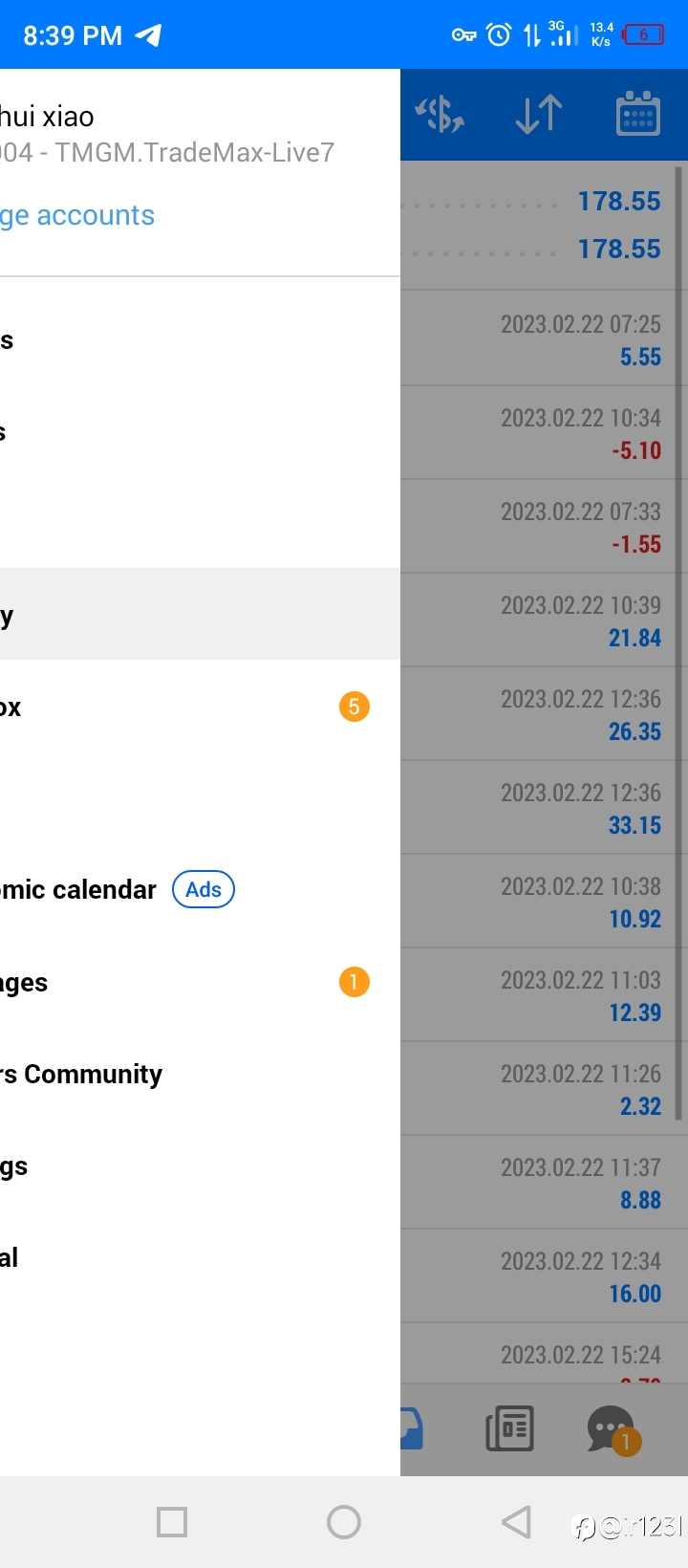Tap the up-down arrows sort icon
688x1568 pixels.
coord(539,115)
